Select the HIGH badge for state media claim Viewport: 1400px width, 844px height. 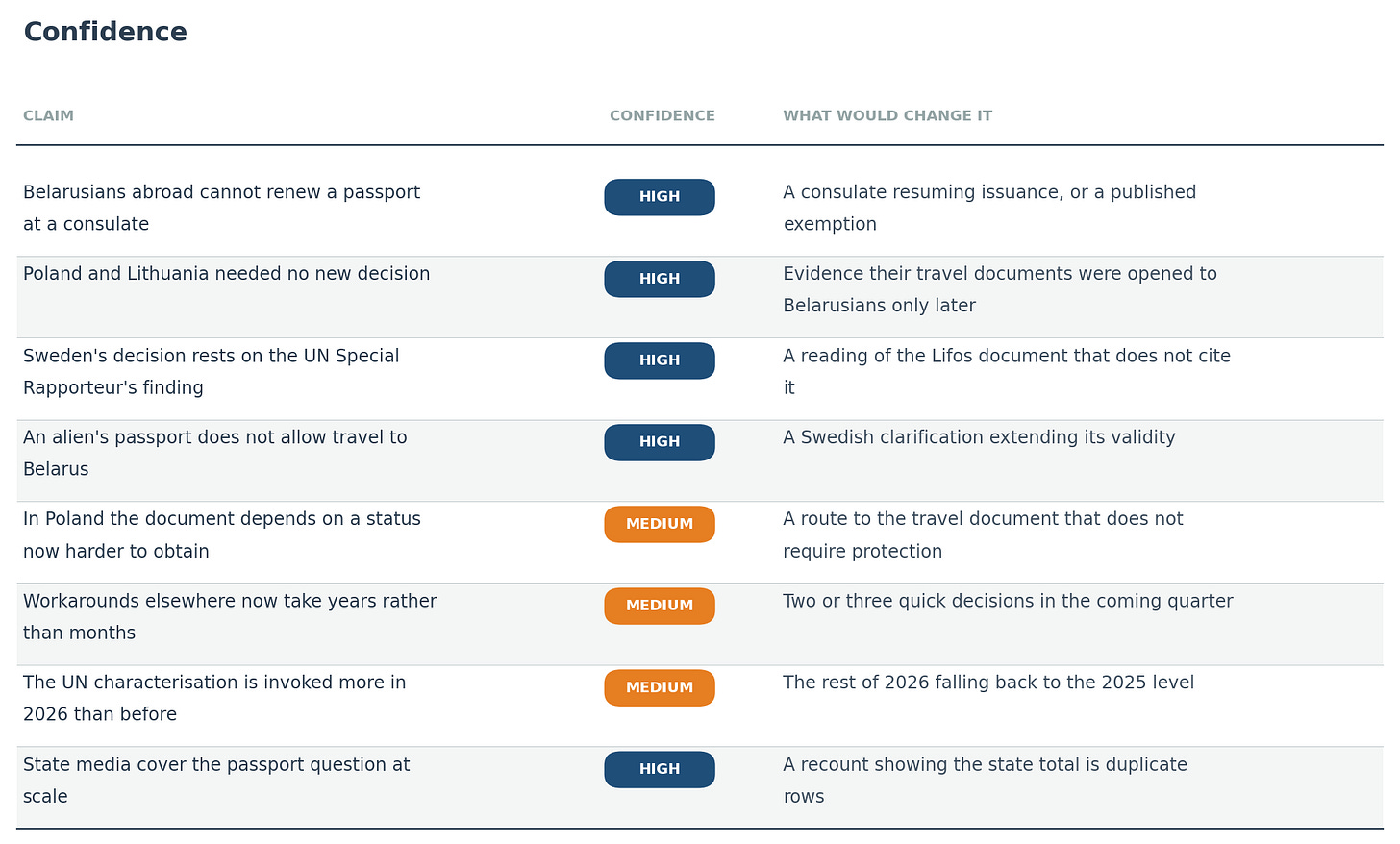tap(660, 769)
